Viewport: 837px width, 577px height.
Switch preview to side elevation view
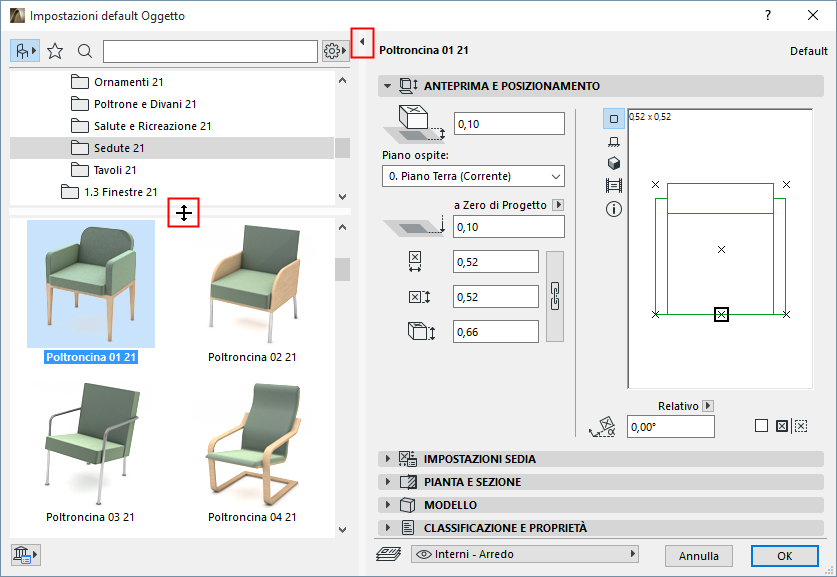(x=614, y=141)
